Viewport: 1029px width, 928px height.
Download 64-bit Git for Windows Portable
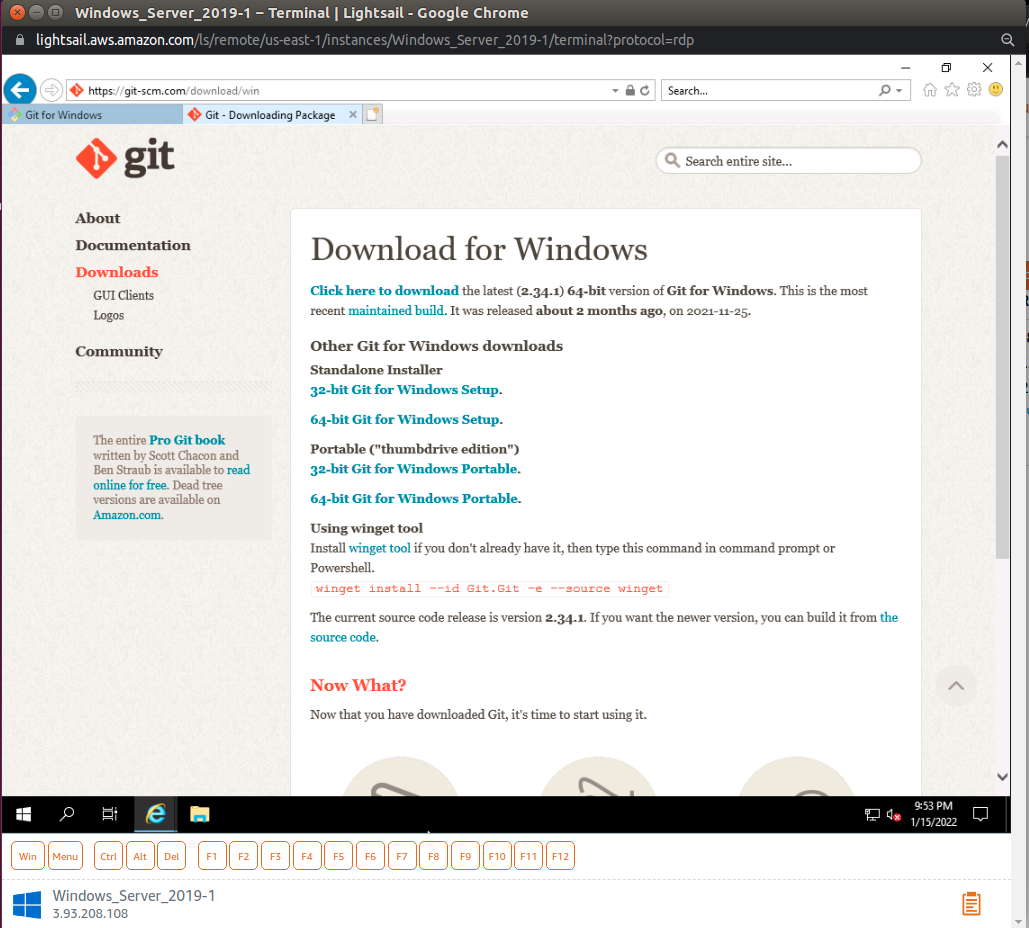point(414,498)
